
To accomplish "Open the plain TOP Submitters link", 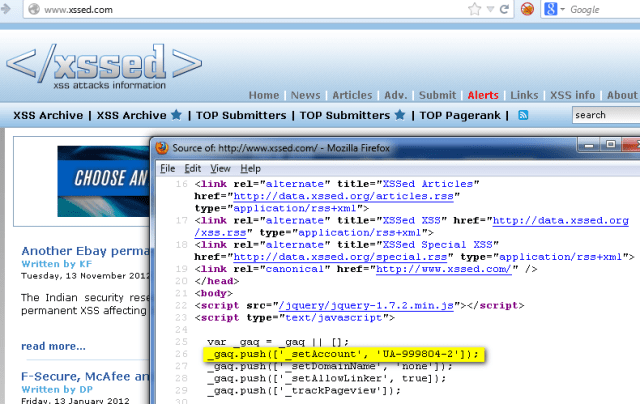I will point(241,115).
